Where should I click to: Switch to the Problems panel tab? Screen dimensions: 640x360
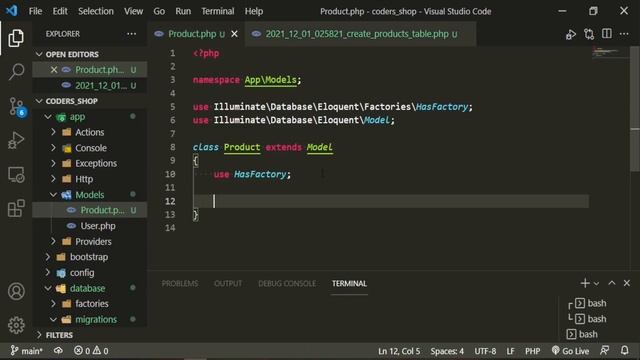click(180, 283)
